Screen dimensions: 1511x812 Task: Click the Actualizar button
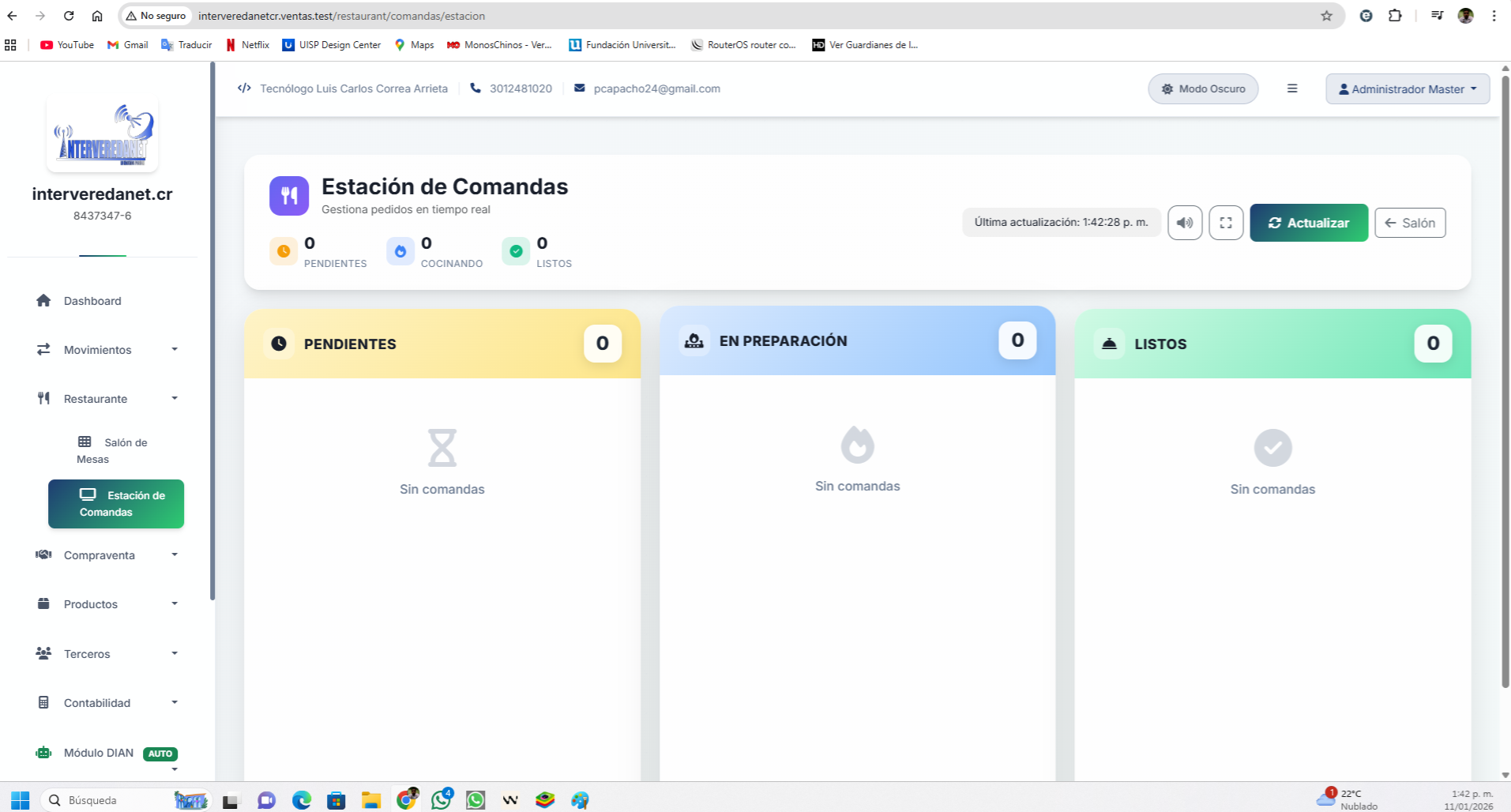tap(1308, 222)
